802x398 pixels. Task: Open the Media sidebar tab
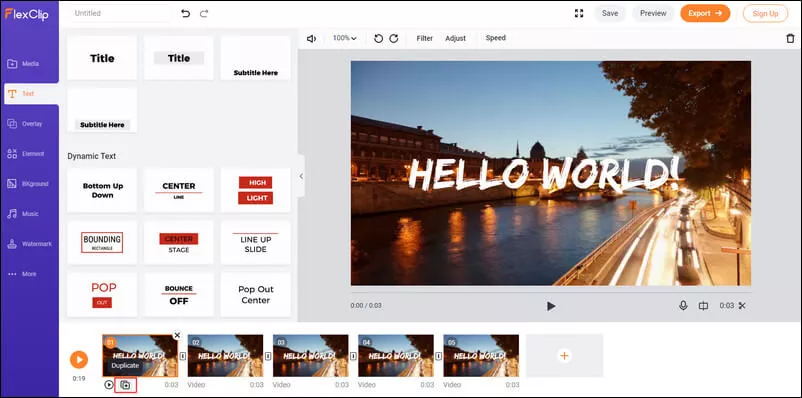(30, 64)
